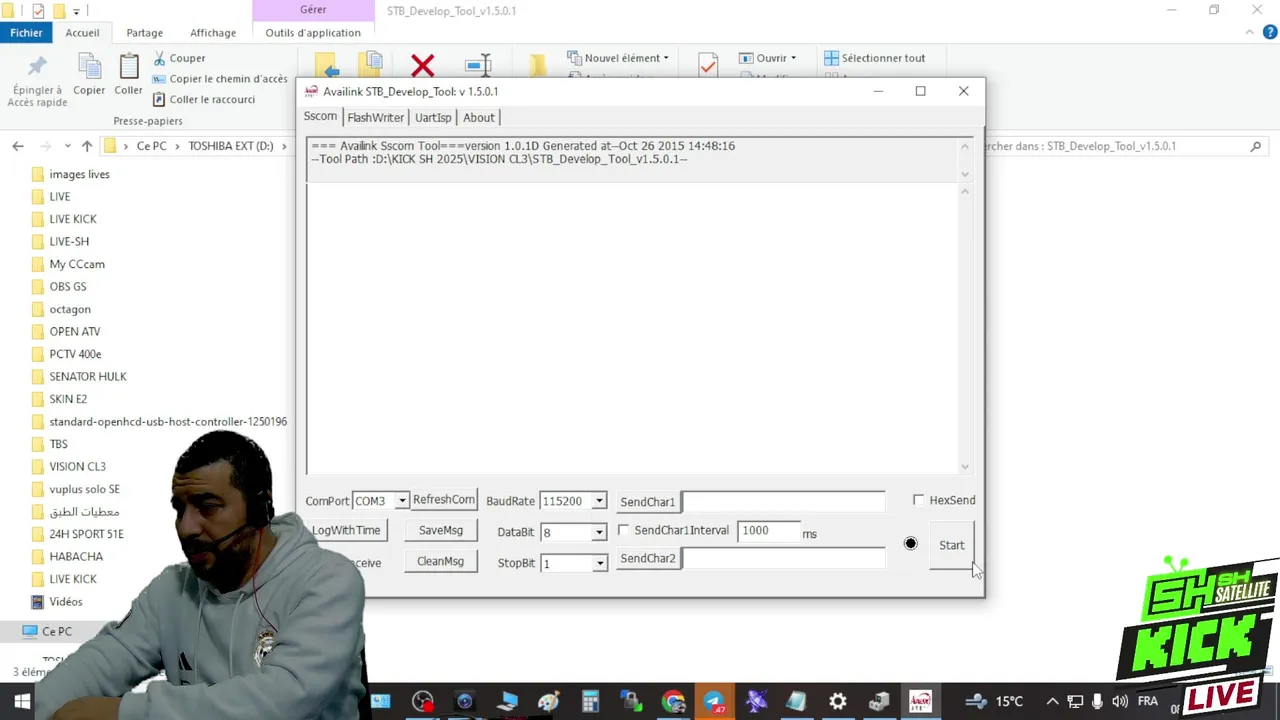Open the satellite dish app on taskbar

click(x=756, y=702)
